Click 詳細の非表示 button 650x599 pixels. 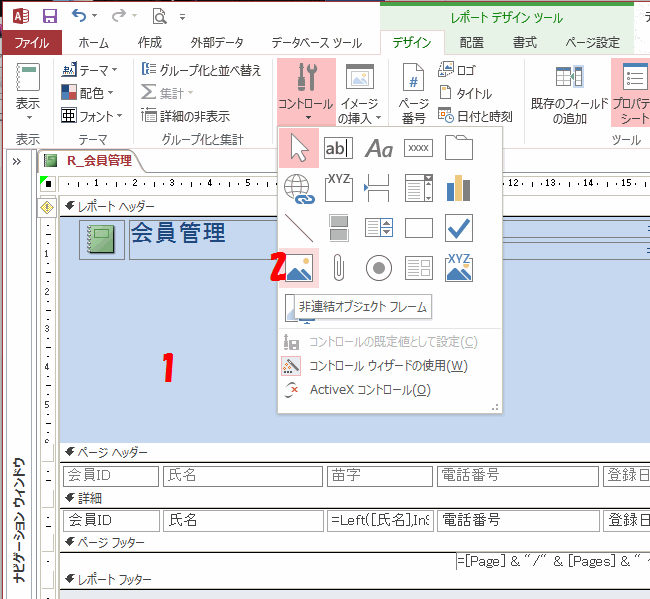click(185, 116)
